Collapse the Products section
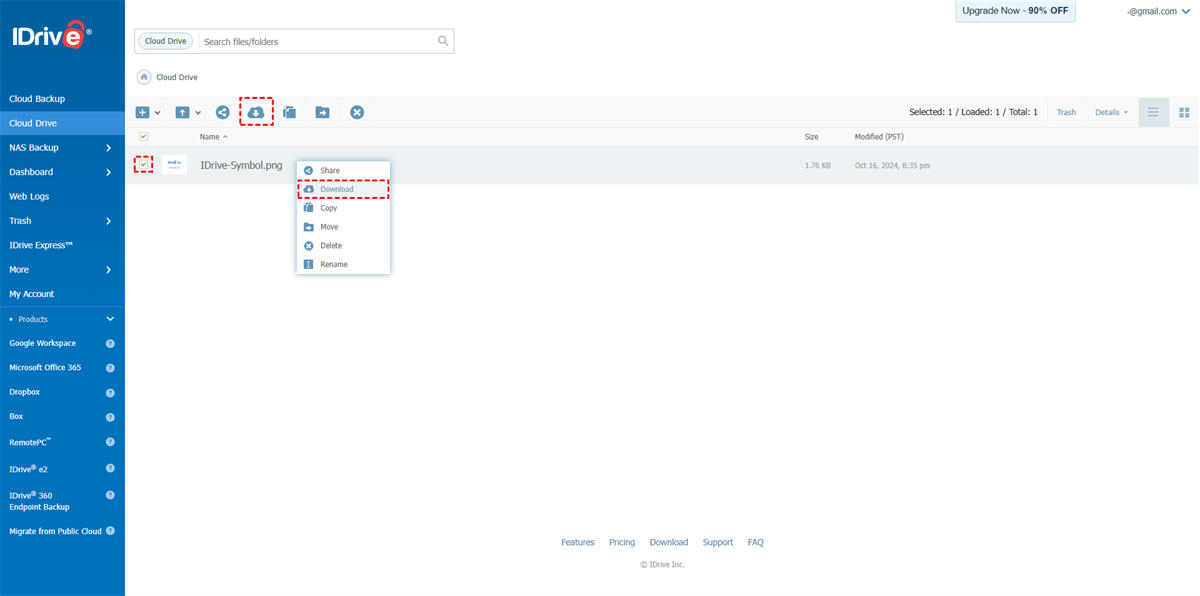This screenshot has height=596, width=1200. click(x=110, y=319)
